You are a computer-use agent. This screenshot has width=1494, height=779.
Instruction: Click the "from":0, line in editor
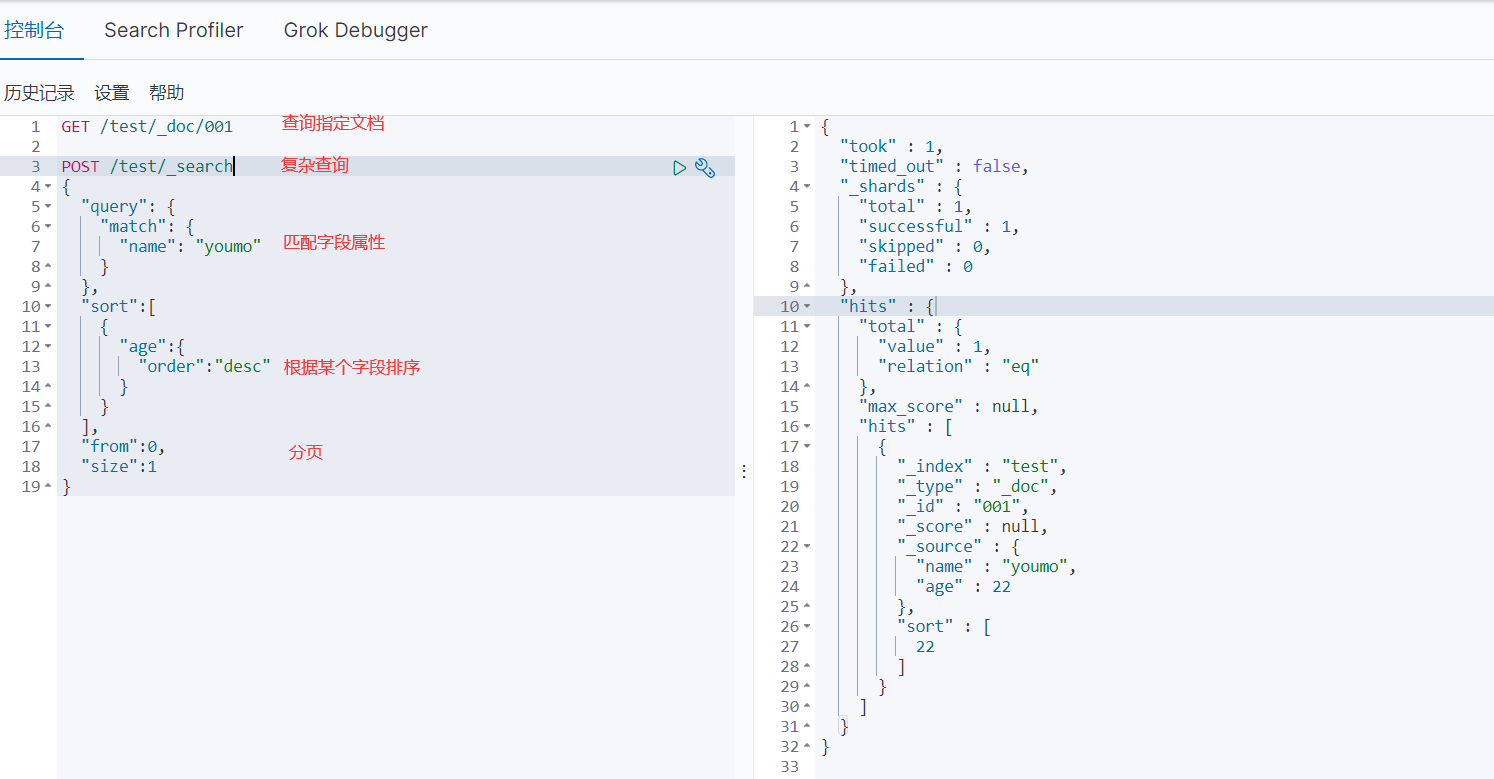coord(123,447)
